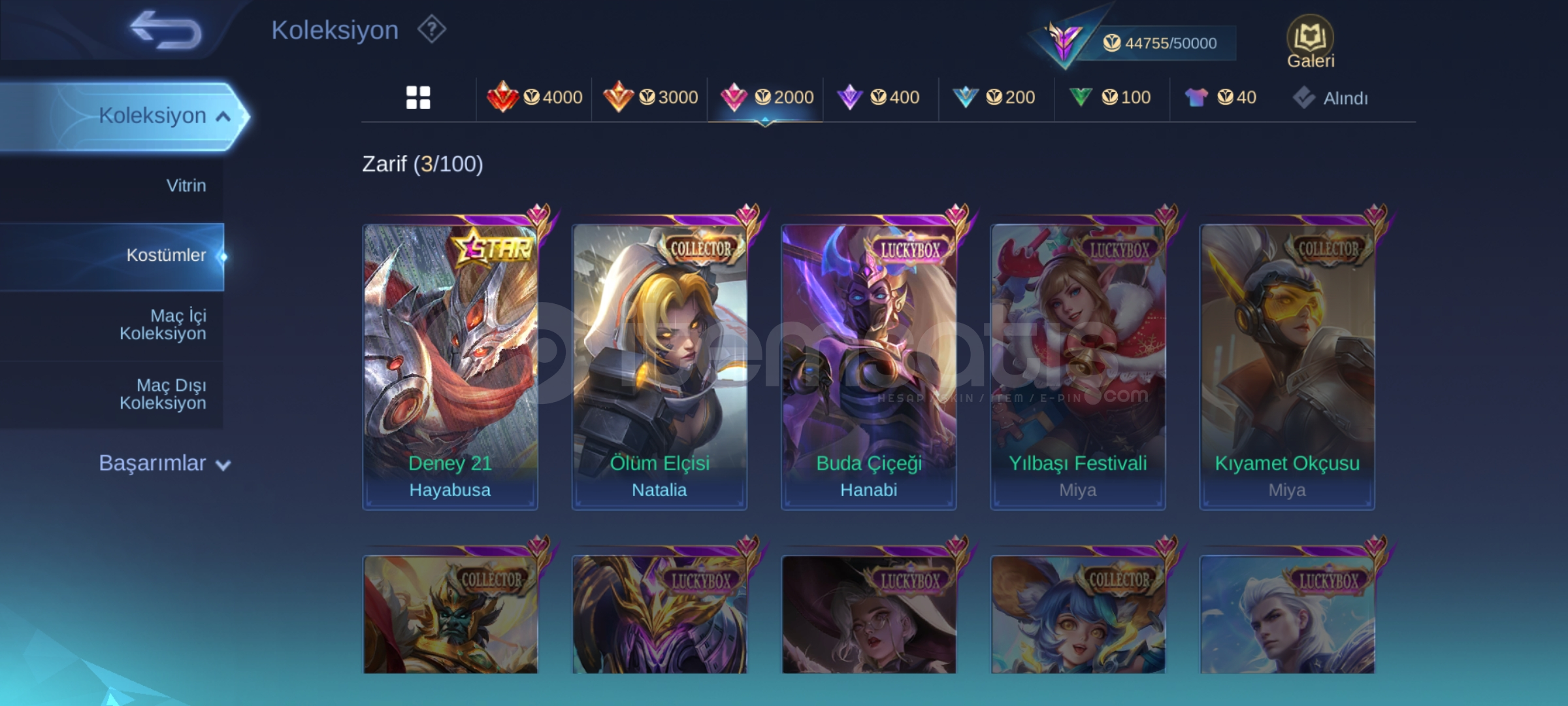Go back using the return arrow
Screen dimensions: 1568x706
point(166,30)
